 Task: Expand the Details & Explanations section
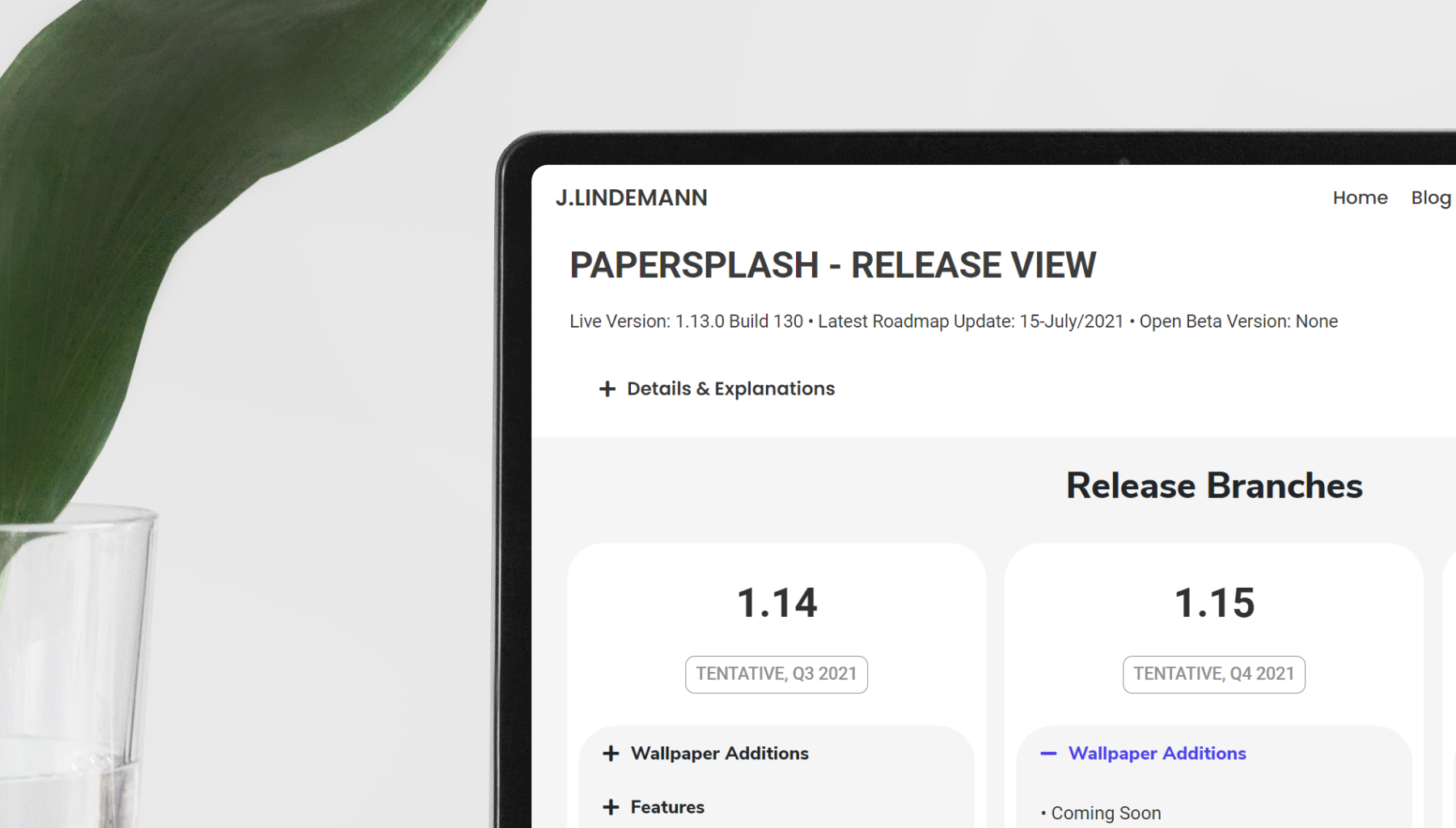[x=730, y=389]
